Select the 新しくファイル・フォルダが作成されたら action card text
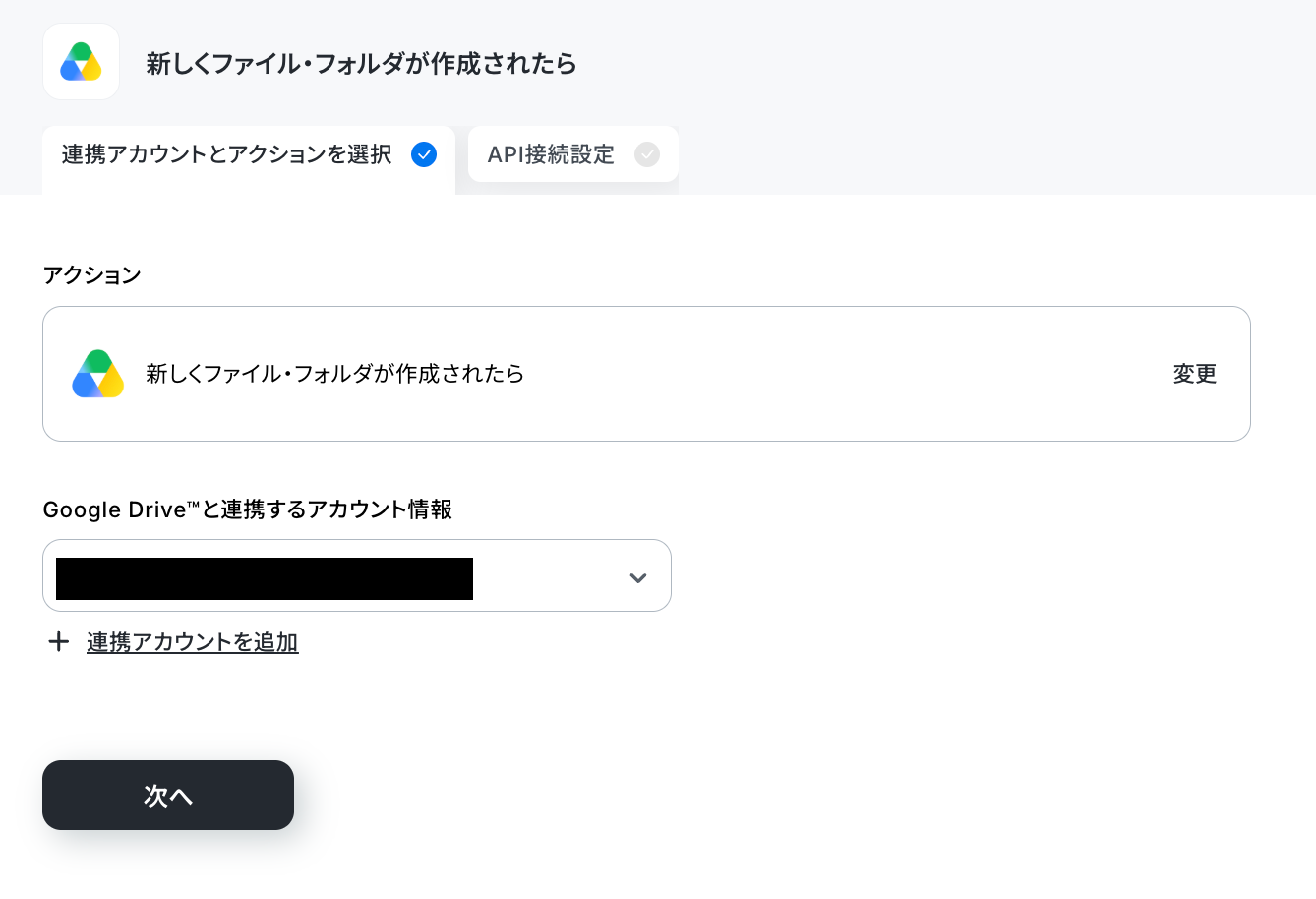Screen dimensions: 1316x899 click(335, 374)
